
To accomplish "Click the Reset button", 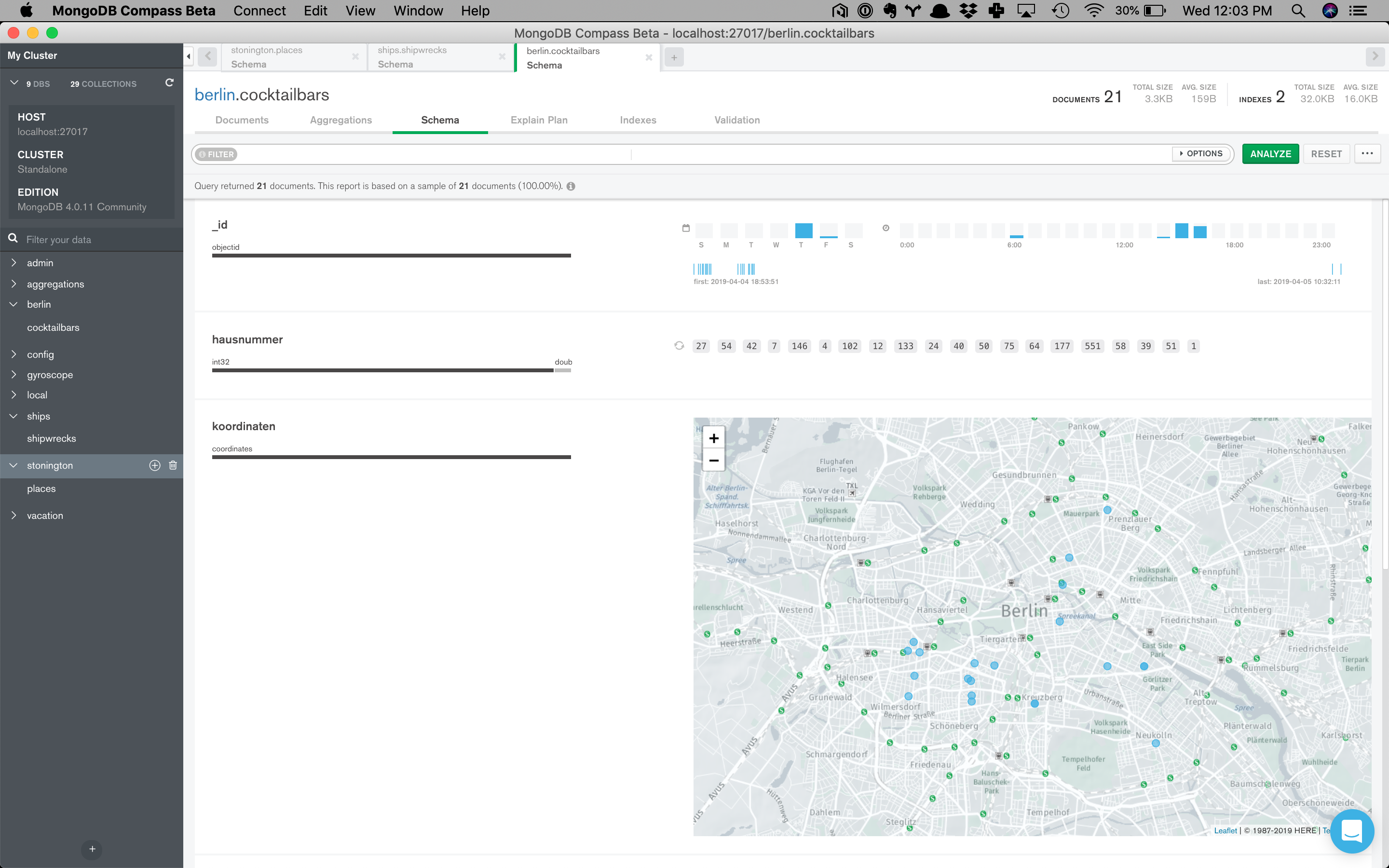I will [1326, 154].
